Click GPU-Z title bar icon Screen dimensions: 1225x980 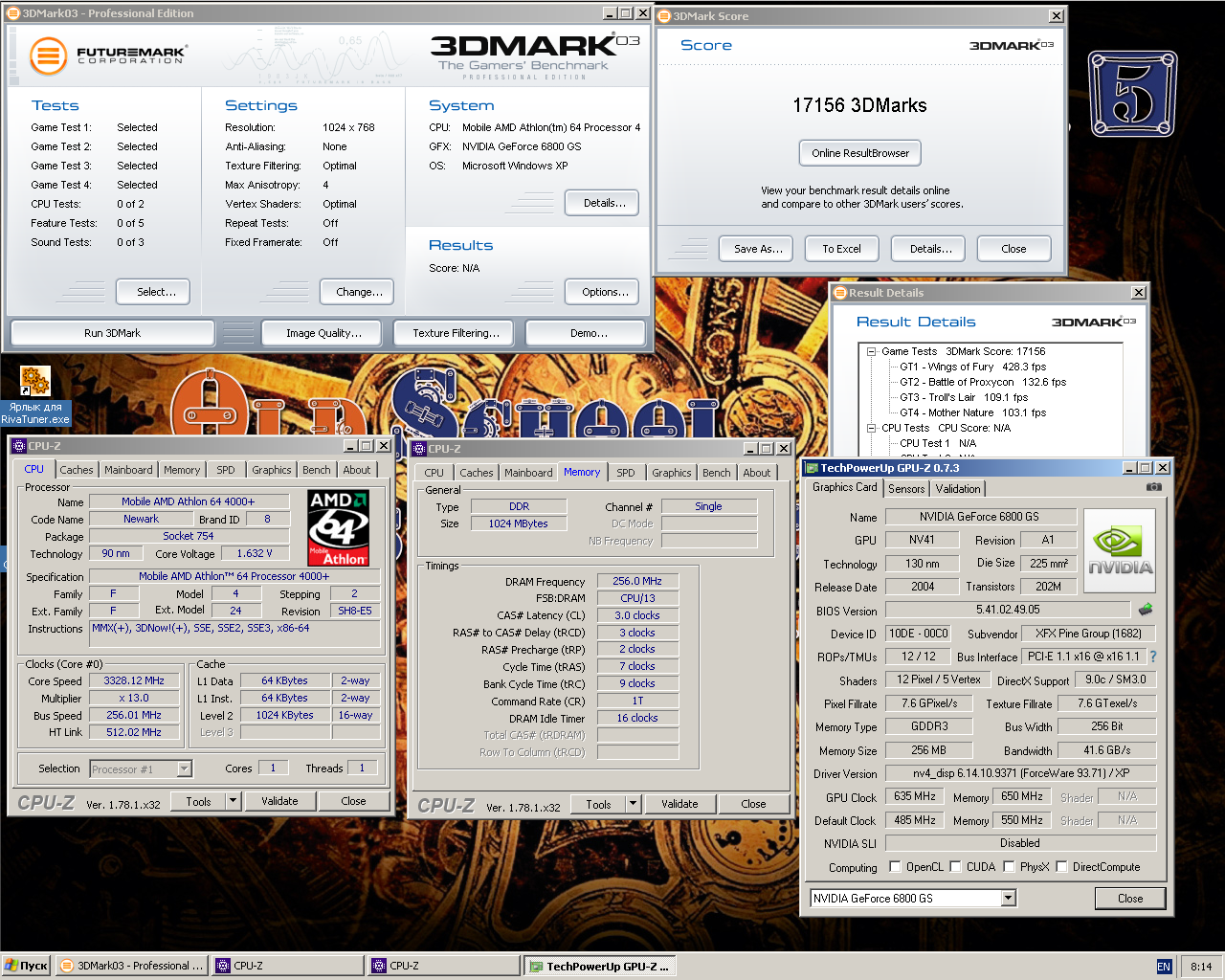coord(812,468)
